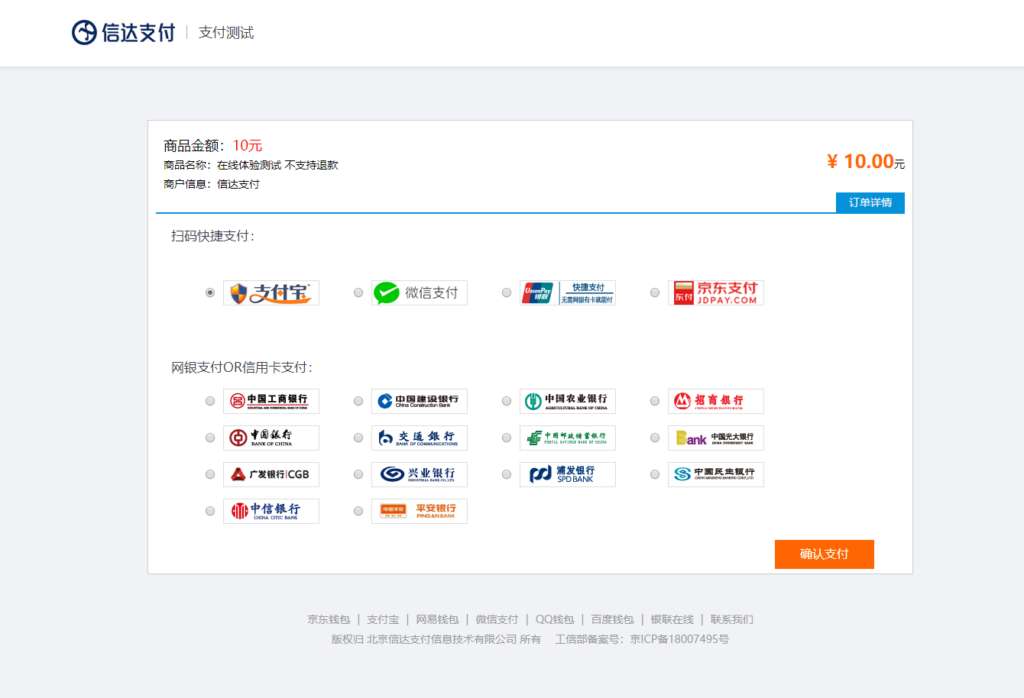Screen dimensions: 1024x698
Task: Open the 微信支付 footer link
Action: pos(496,619)
